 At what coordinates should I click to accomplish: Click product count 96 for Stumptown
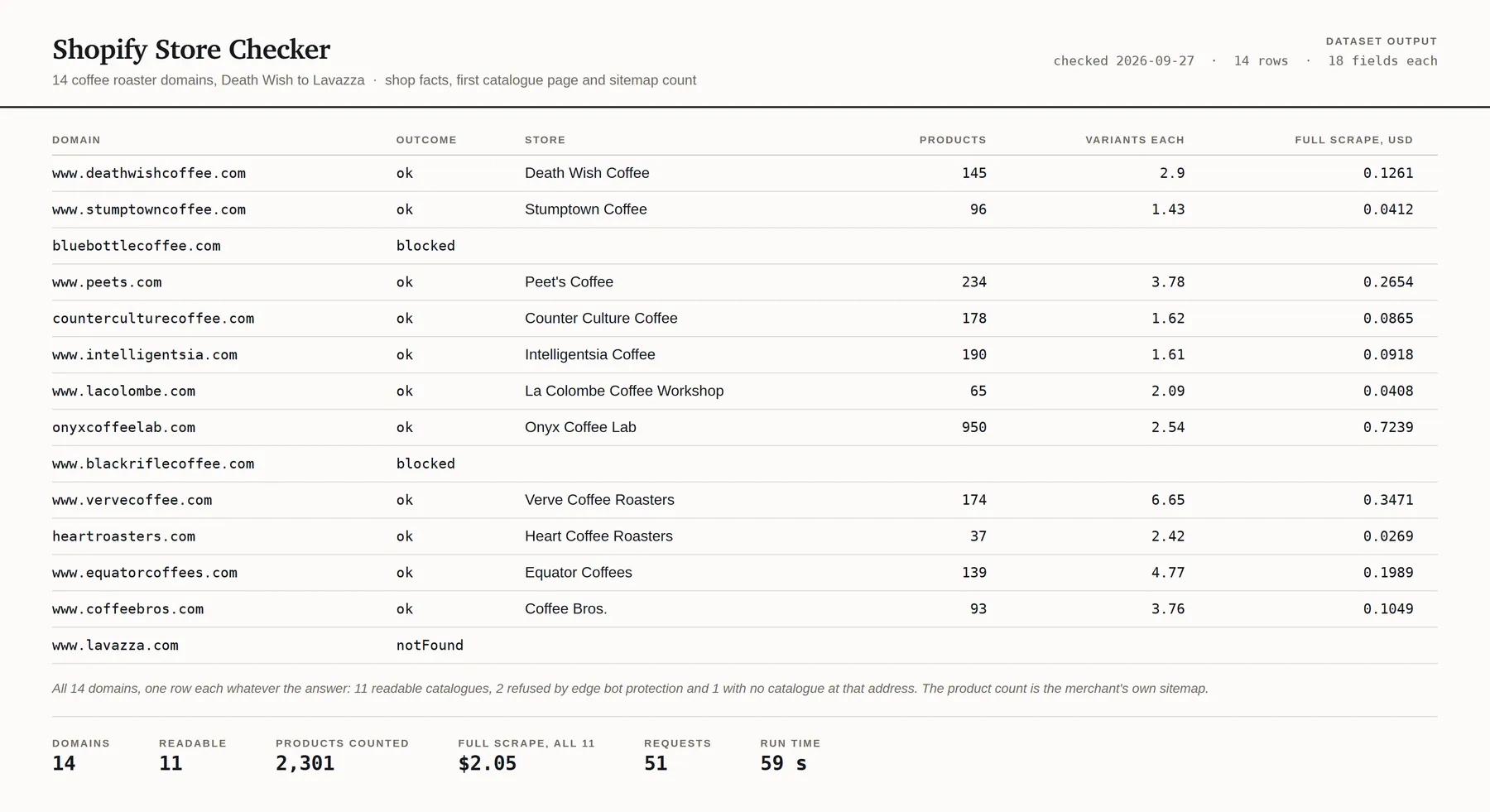coord(978,209)
